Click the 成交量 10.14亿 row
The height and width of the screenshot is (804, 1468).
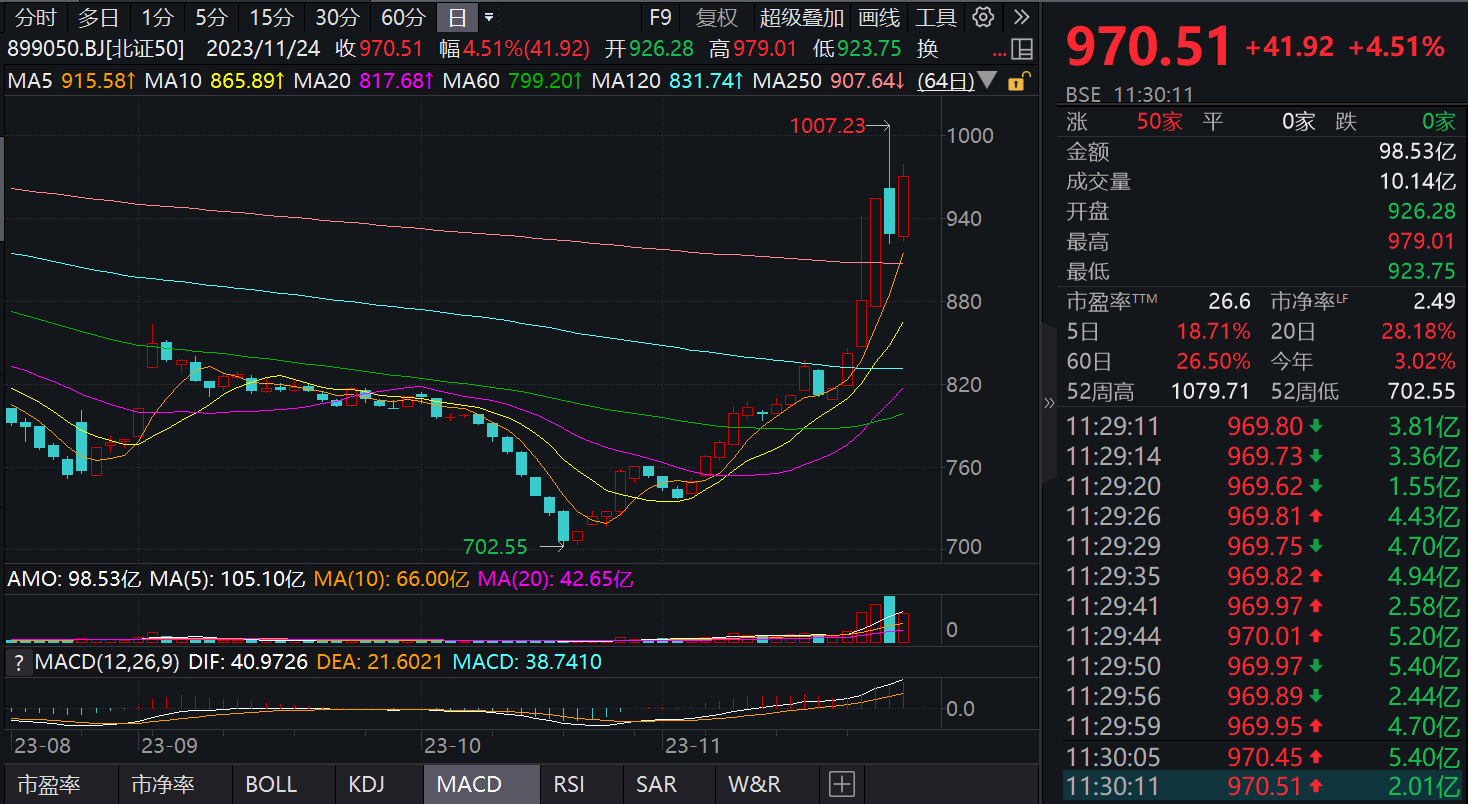click(x=1260, y=182)
